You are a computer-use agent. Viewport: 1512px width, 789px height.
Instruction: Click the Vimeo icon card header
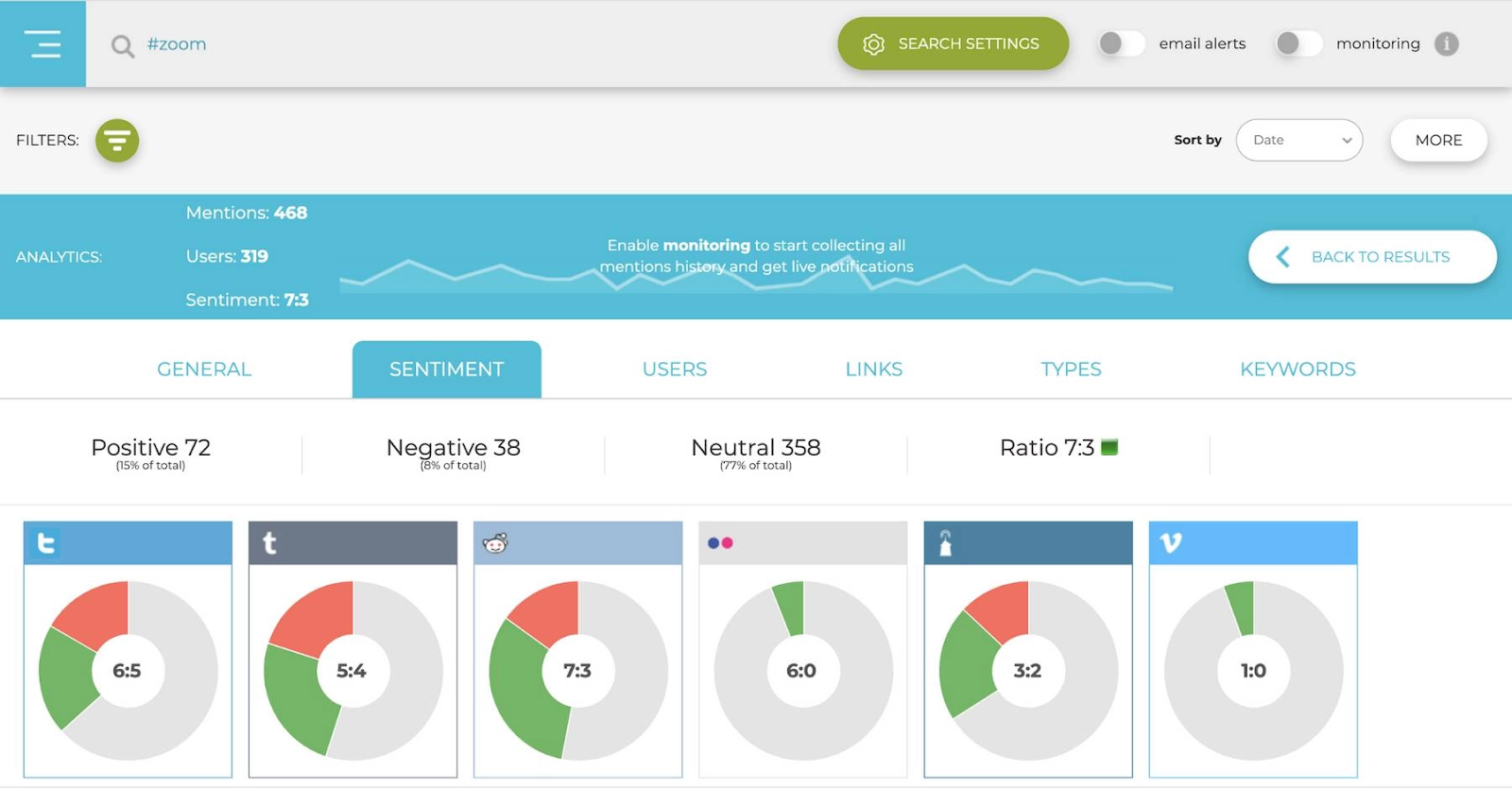coord(1253,543)
